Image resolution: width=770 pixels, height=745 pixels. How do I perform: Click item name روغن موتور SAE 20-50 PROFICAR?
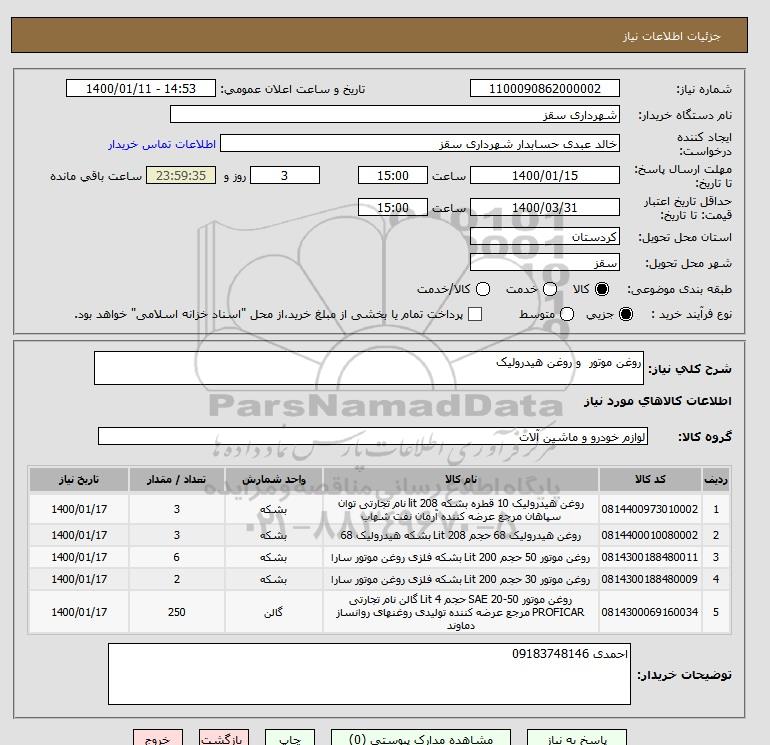(x=461, y=612)
